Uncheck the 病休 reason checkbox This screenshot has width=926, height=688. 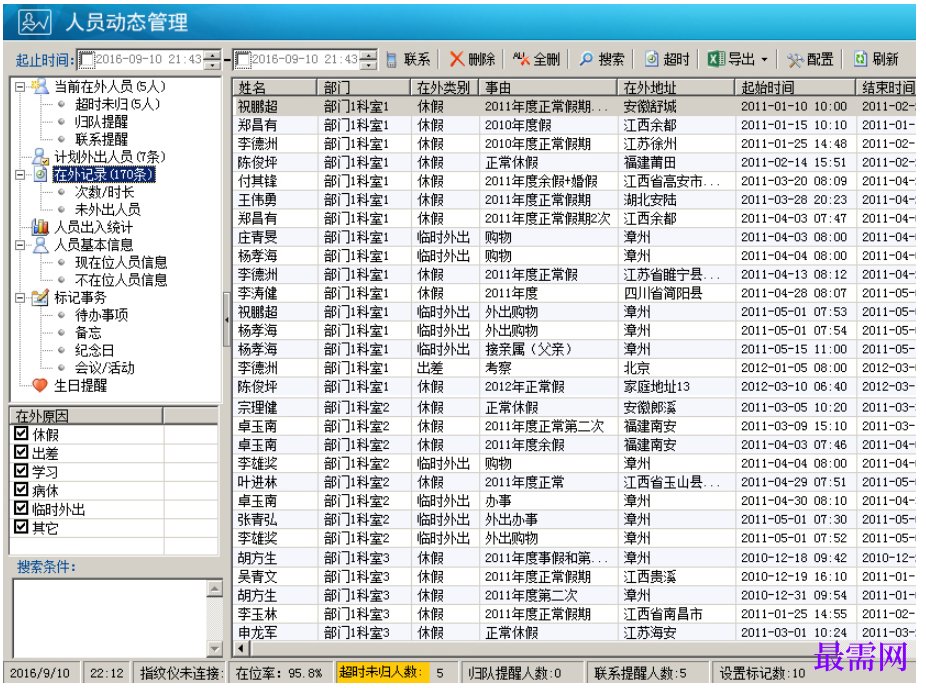click(21, 490)
